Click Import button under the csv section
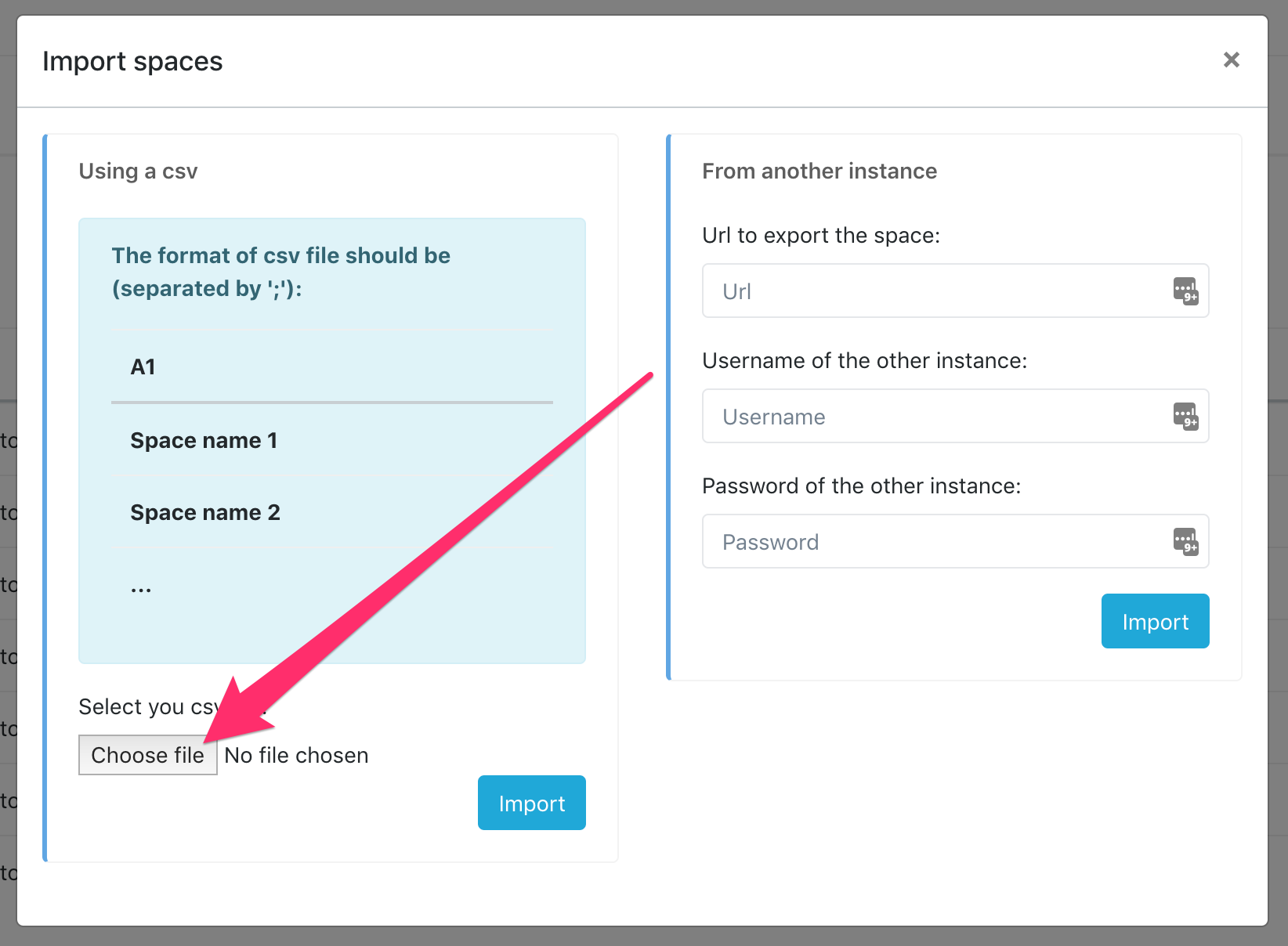Screen dimensions: 1288x946 point(532,803)
